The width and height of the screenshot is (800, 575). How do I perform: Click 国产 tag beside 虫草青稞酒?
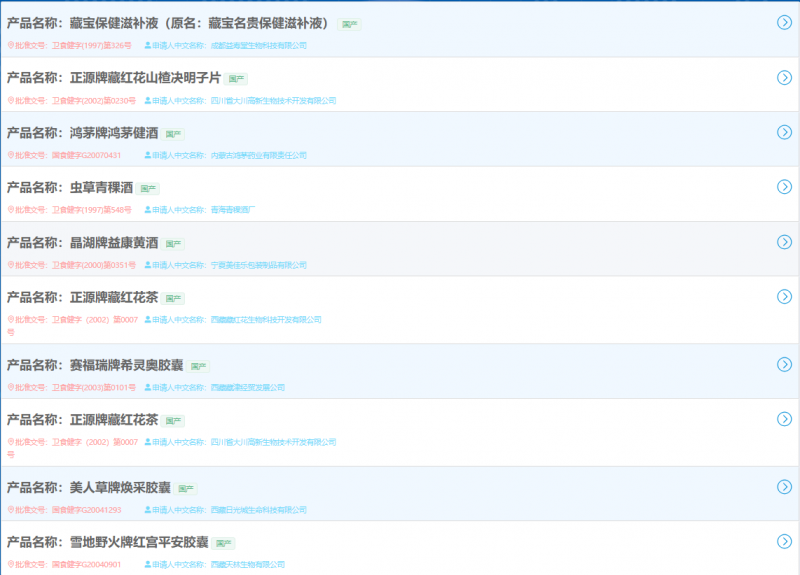coord(148,188)
